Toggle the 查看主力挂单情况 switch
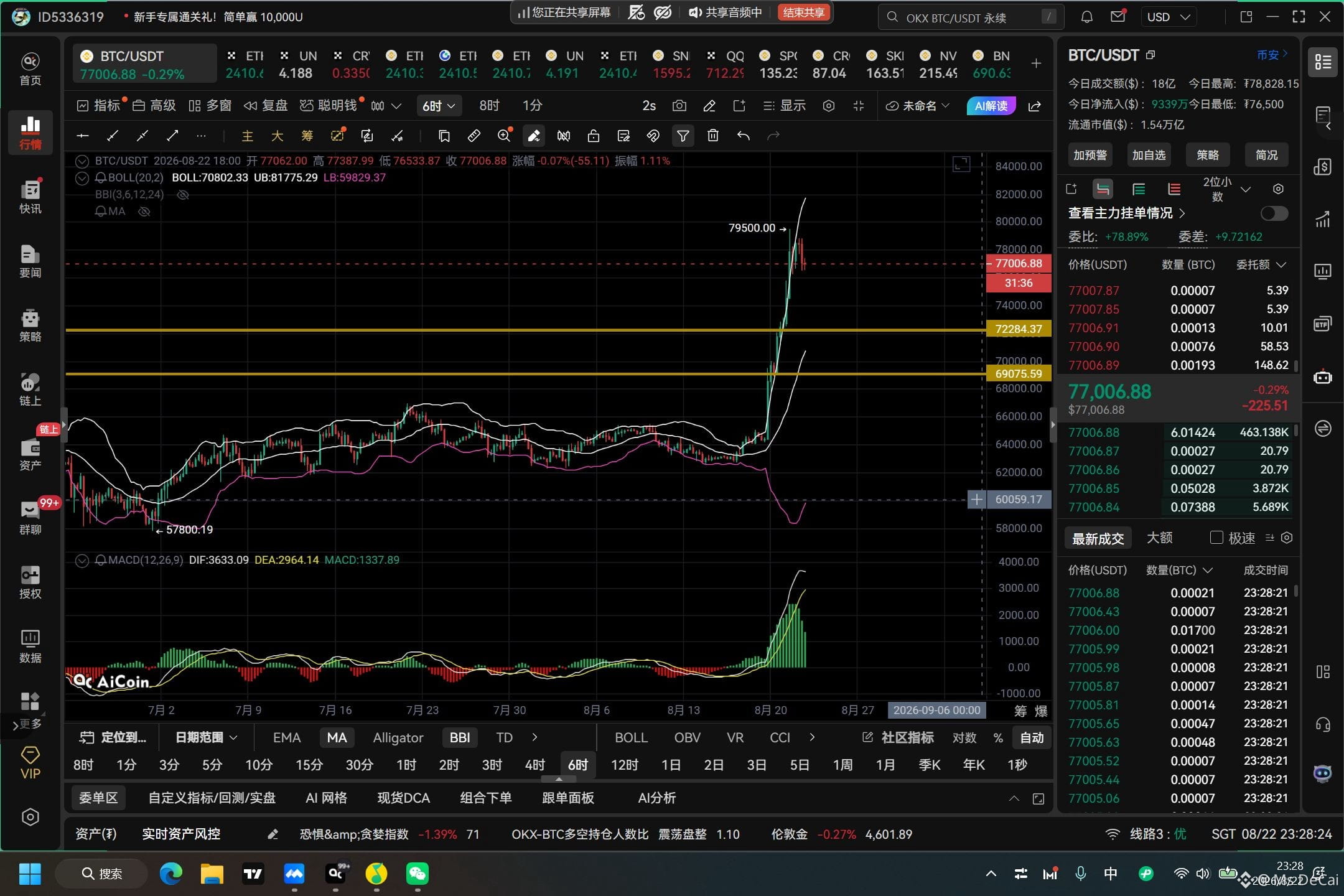 [1274, 213]
